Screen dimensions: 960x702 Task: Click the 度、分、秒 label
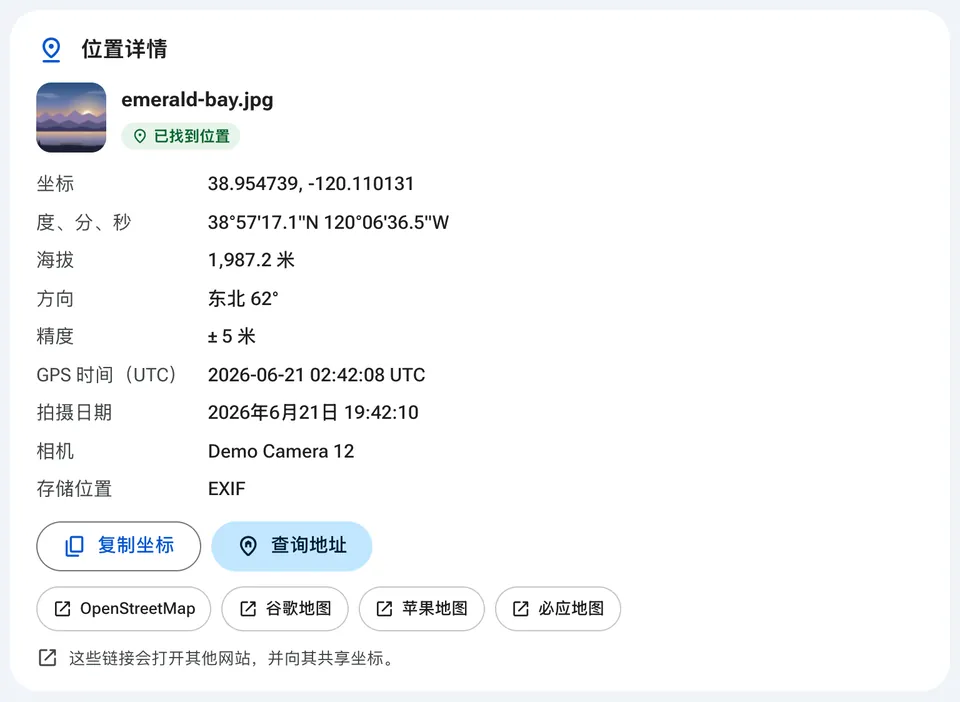coord(84,222)
